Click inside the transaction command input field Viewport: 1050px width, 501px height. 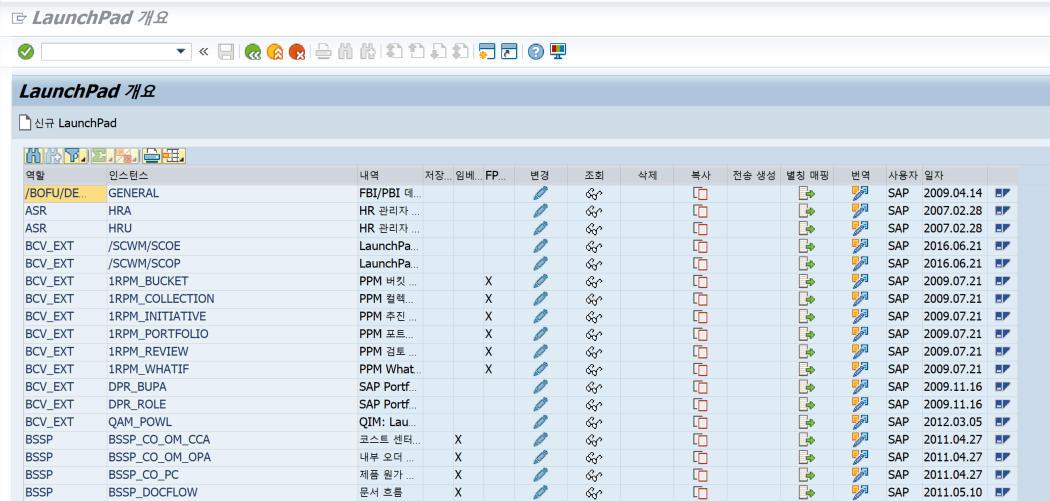(x=108, y=52)
